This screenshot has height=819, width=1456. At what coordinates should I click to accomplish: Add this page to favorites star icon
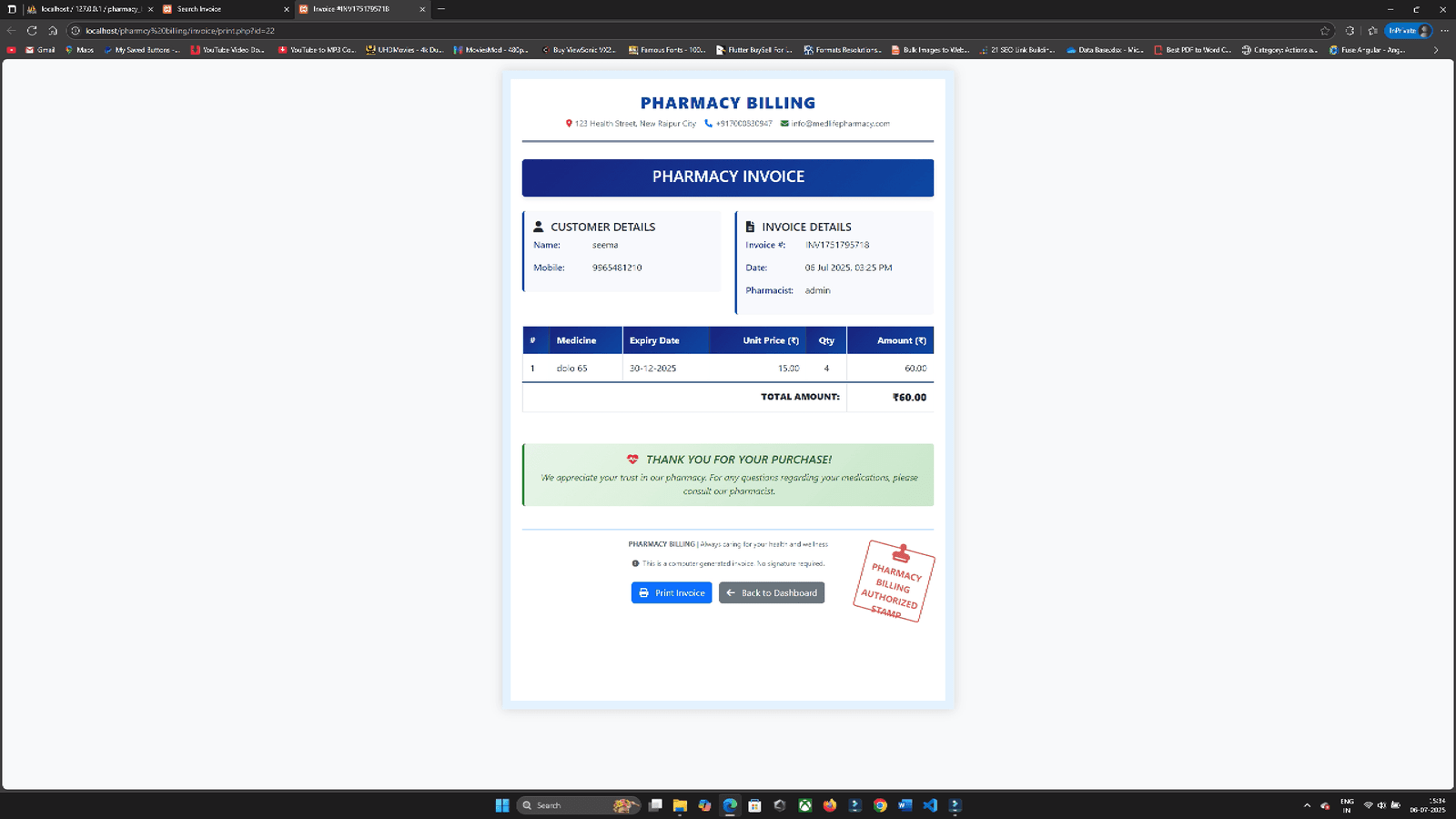pos(1325,31)
